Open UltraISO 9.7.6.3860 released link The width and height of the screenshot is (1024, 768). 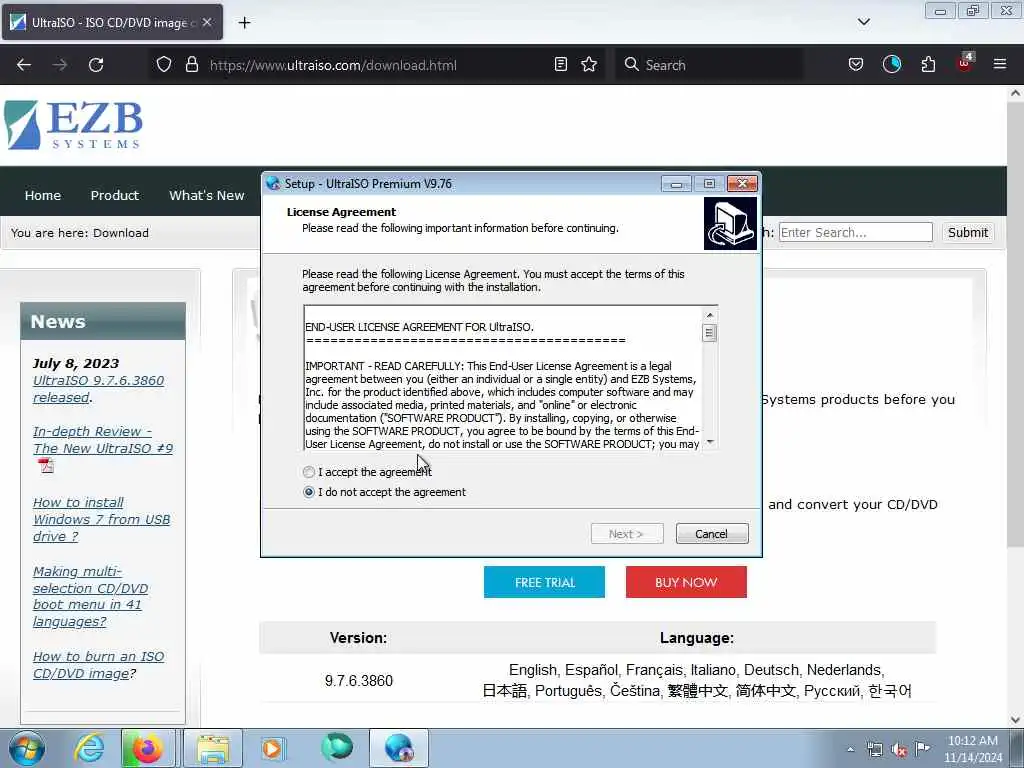tap(98, 389)
